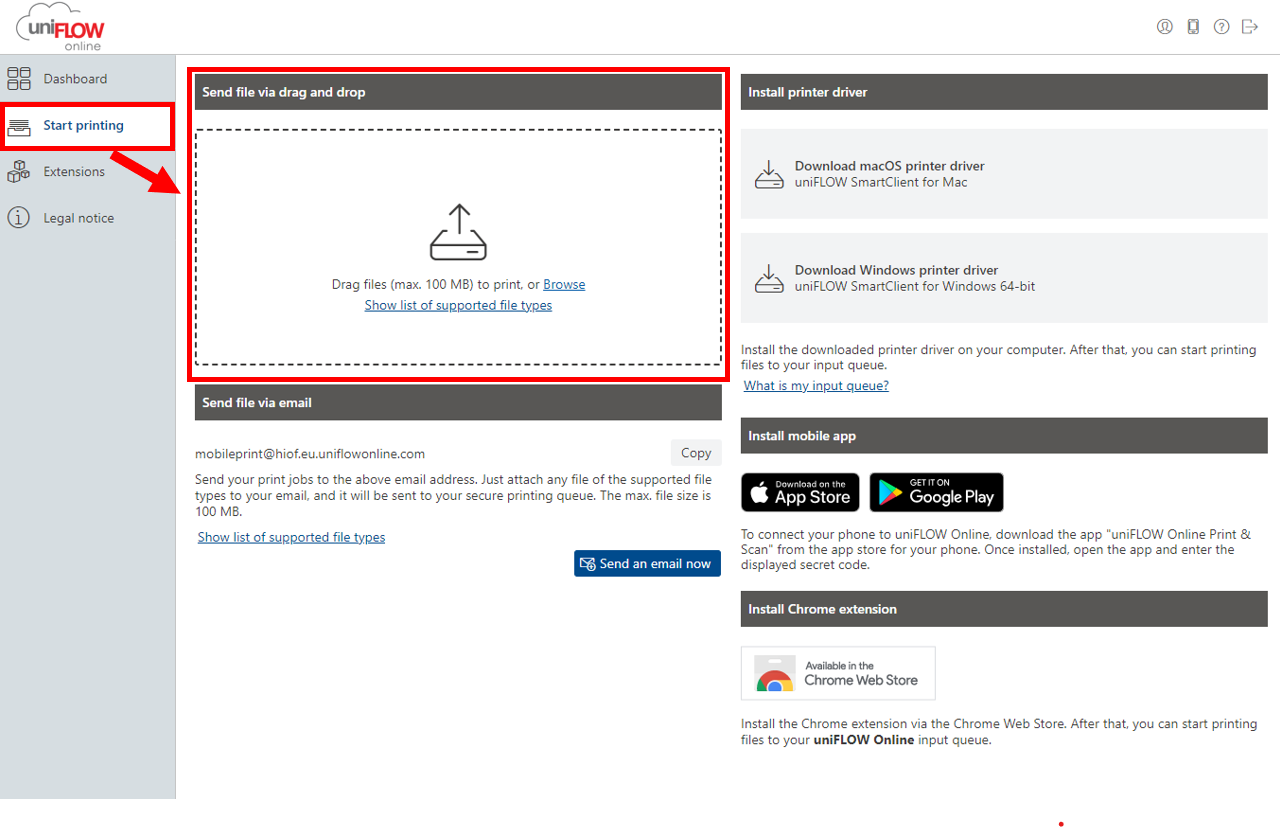Click the Send file via drag and drop header
1280x828 pixels.
[458, 92]
